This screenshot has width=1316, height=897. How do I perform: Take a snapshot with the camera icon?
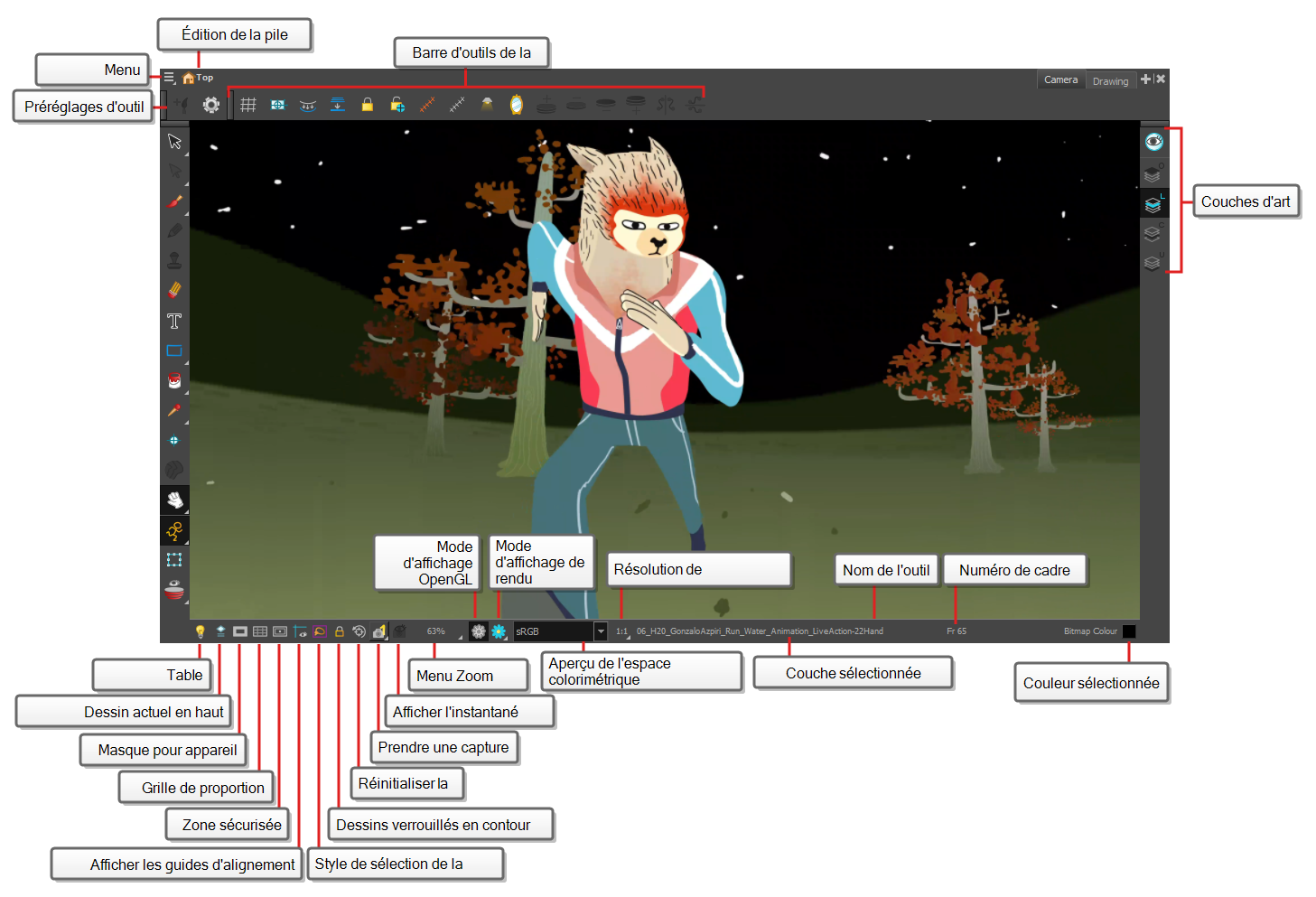coord(379,631)
